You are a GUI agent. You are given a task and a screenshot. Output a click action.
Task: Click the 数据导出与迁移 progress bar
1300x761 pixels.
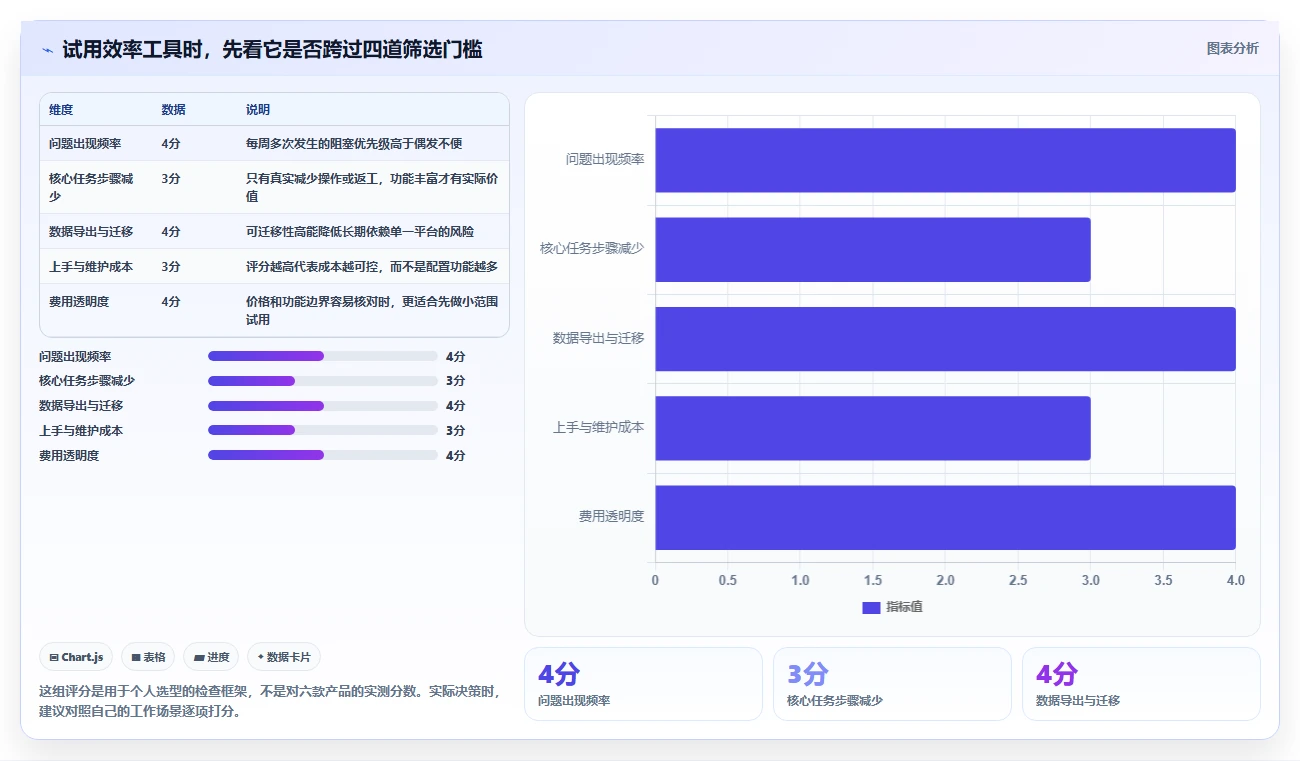click(x=323, y=406)
